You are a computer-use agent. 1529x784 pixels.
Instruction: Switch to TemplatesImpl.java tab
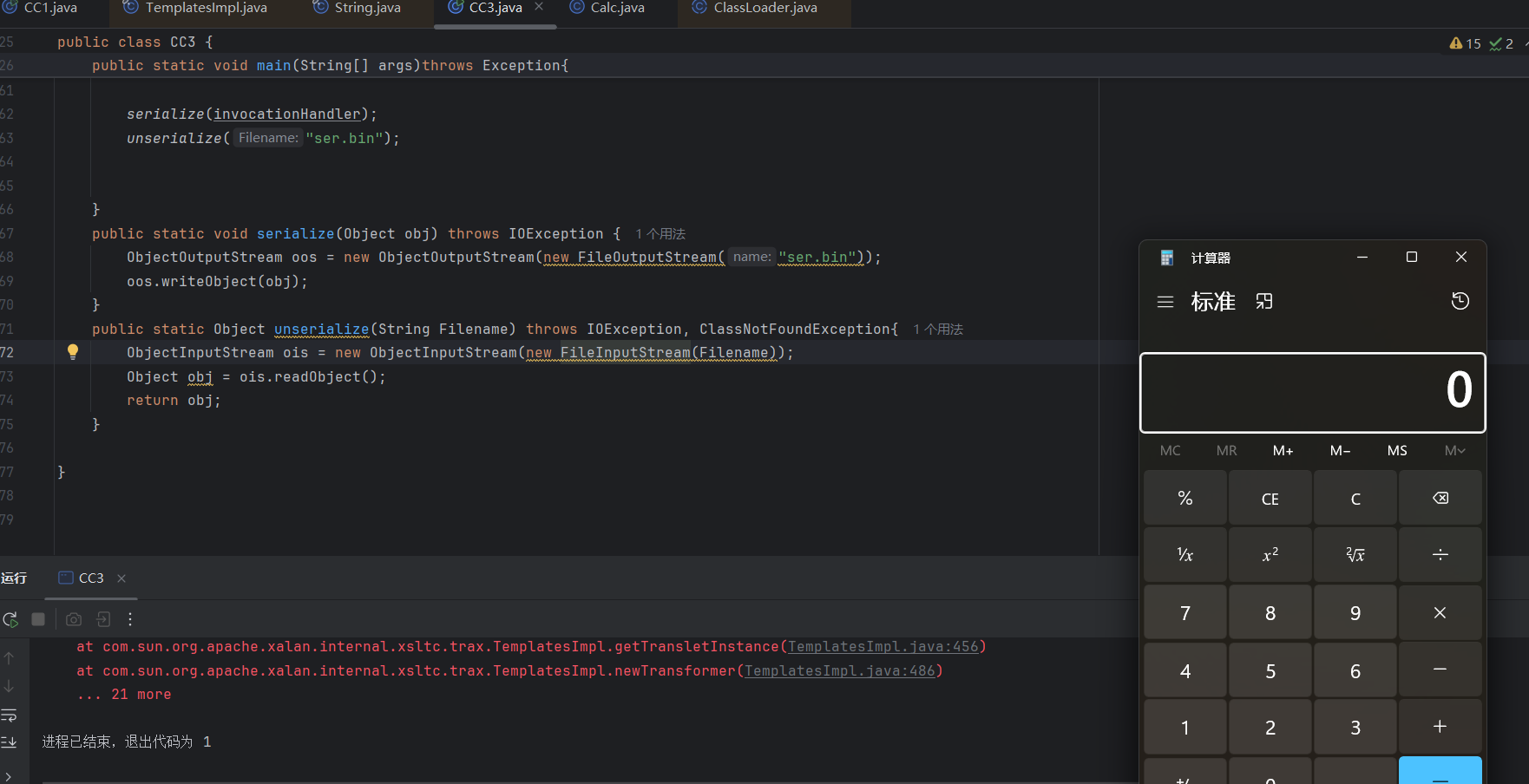coord(206,8)
